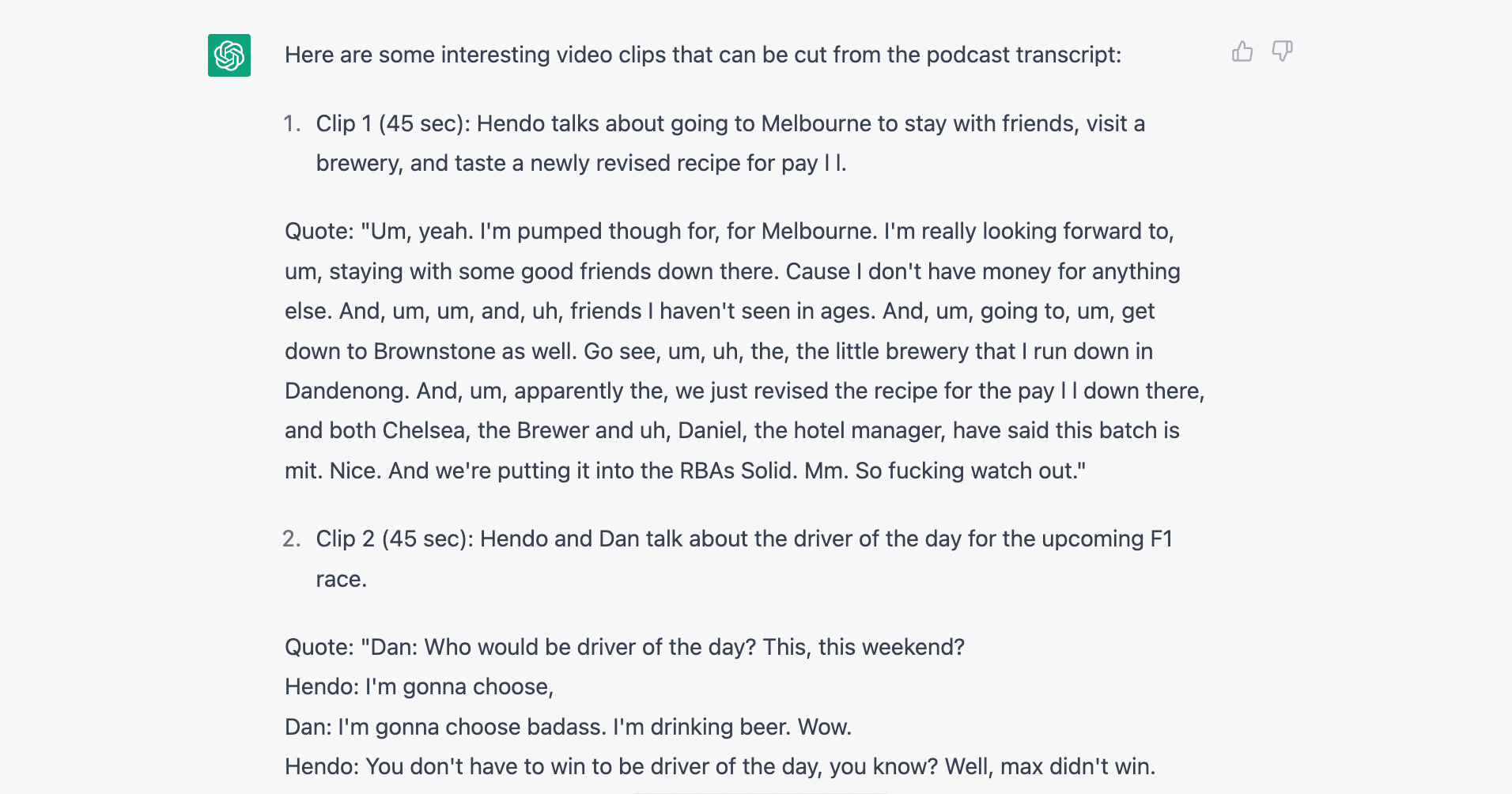Viewport: 1512px width, 794px height.
Task: Click the line starting with 'Dandenong'
Action: 745,391
